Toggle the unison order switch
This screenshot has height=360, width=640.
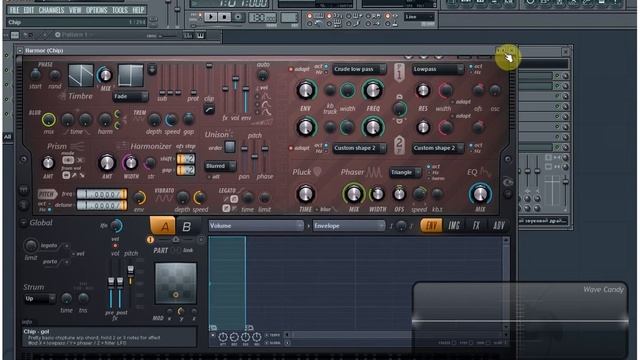point(230,147)
